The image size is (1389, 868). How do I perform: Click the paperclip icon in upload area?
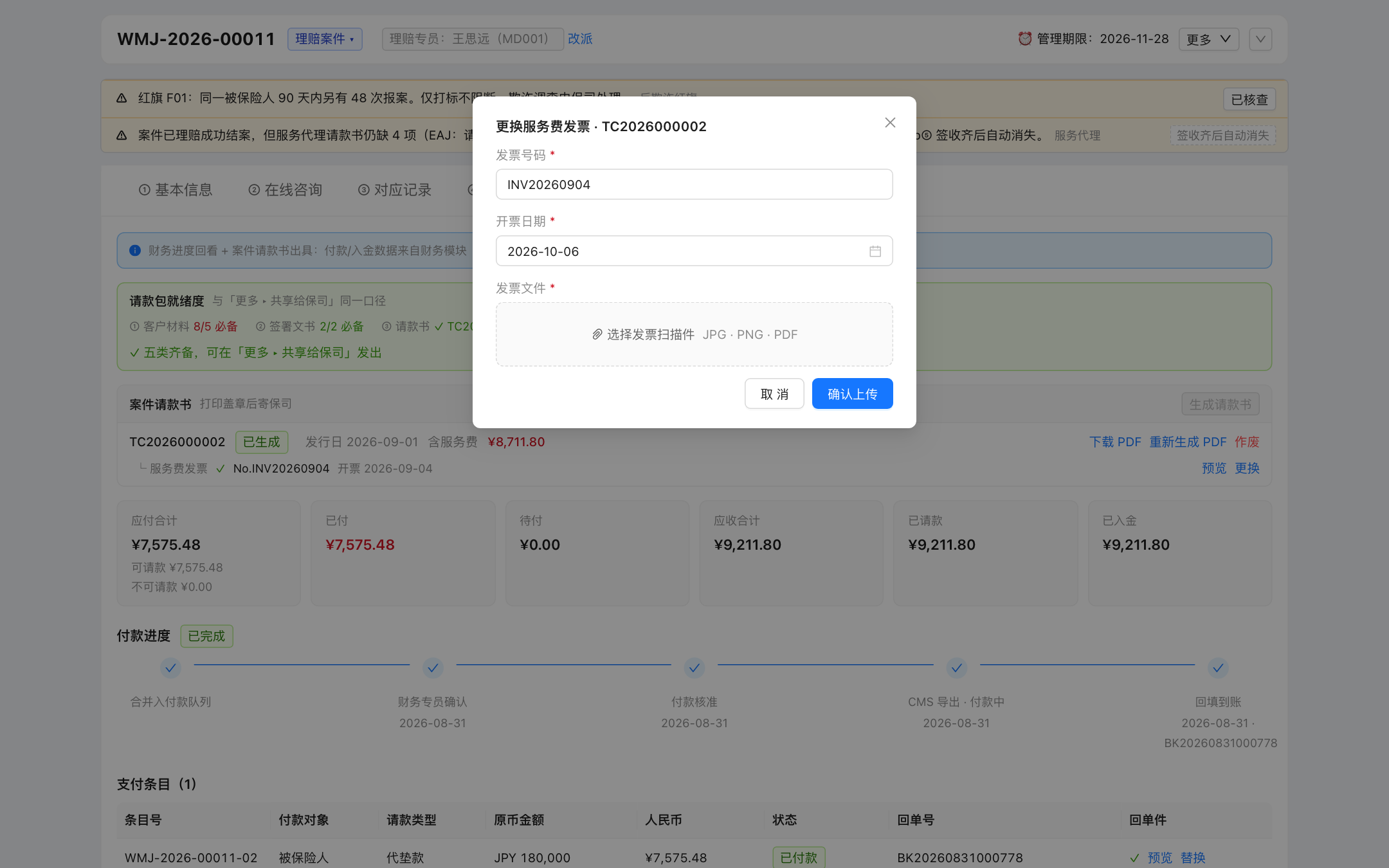click(x=597, y=334)
